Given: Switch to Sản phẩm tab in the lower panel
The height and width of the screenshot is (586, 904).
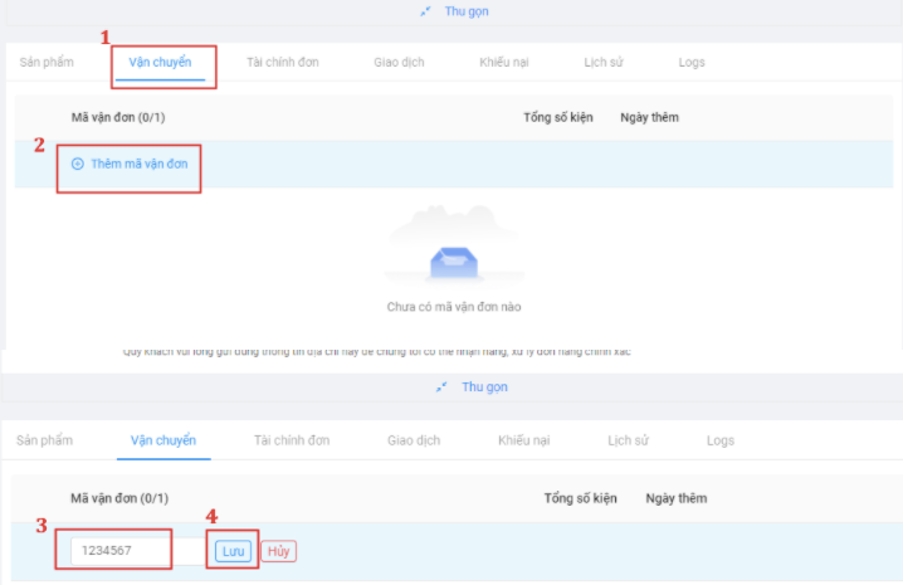Looking at the screenshot, I should click(45, 440).
